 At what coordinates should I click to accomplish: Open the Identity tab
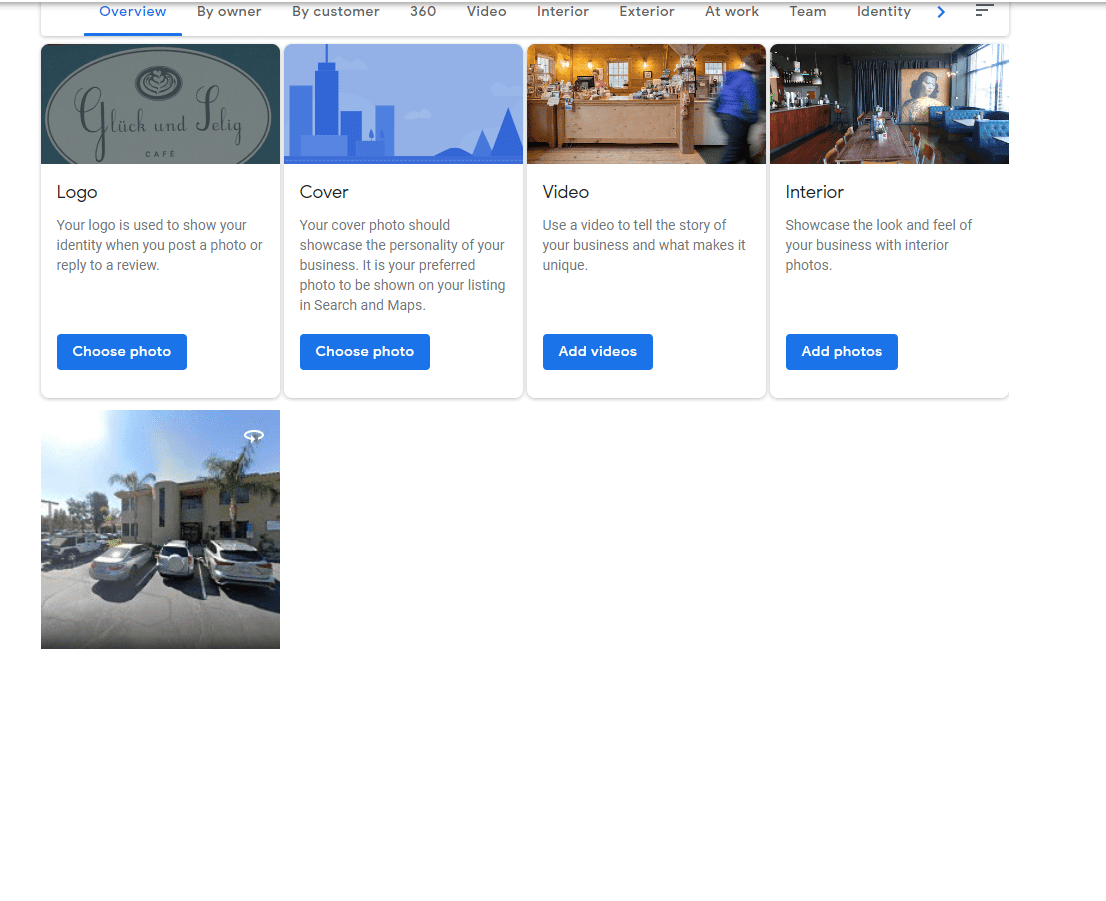pos(884,12)
